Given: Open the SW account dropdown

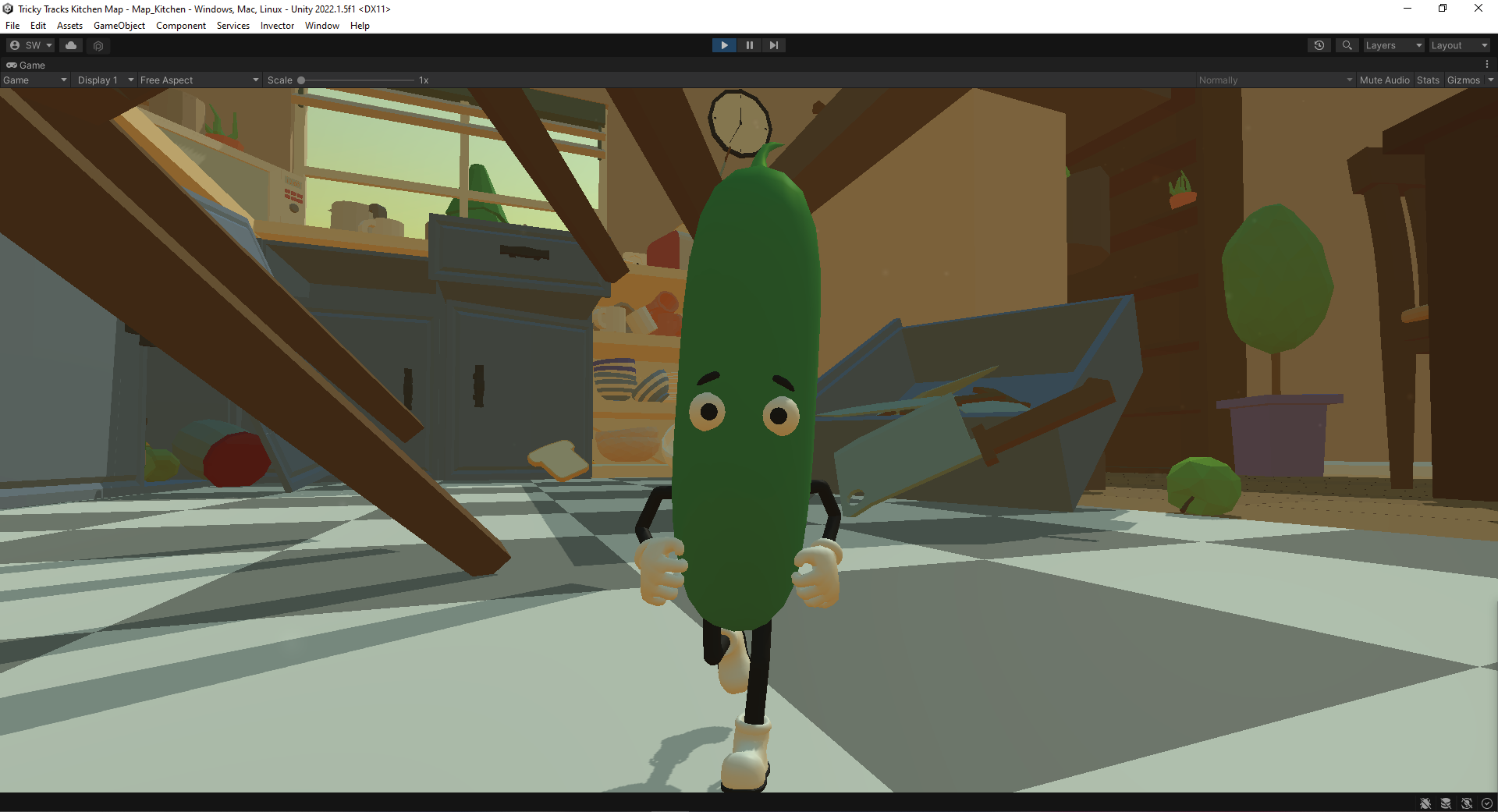Looking at the screenshot, I should 30,45.
